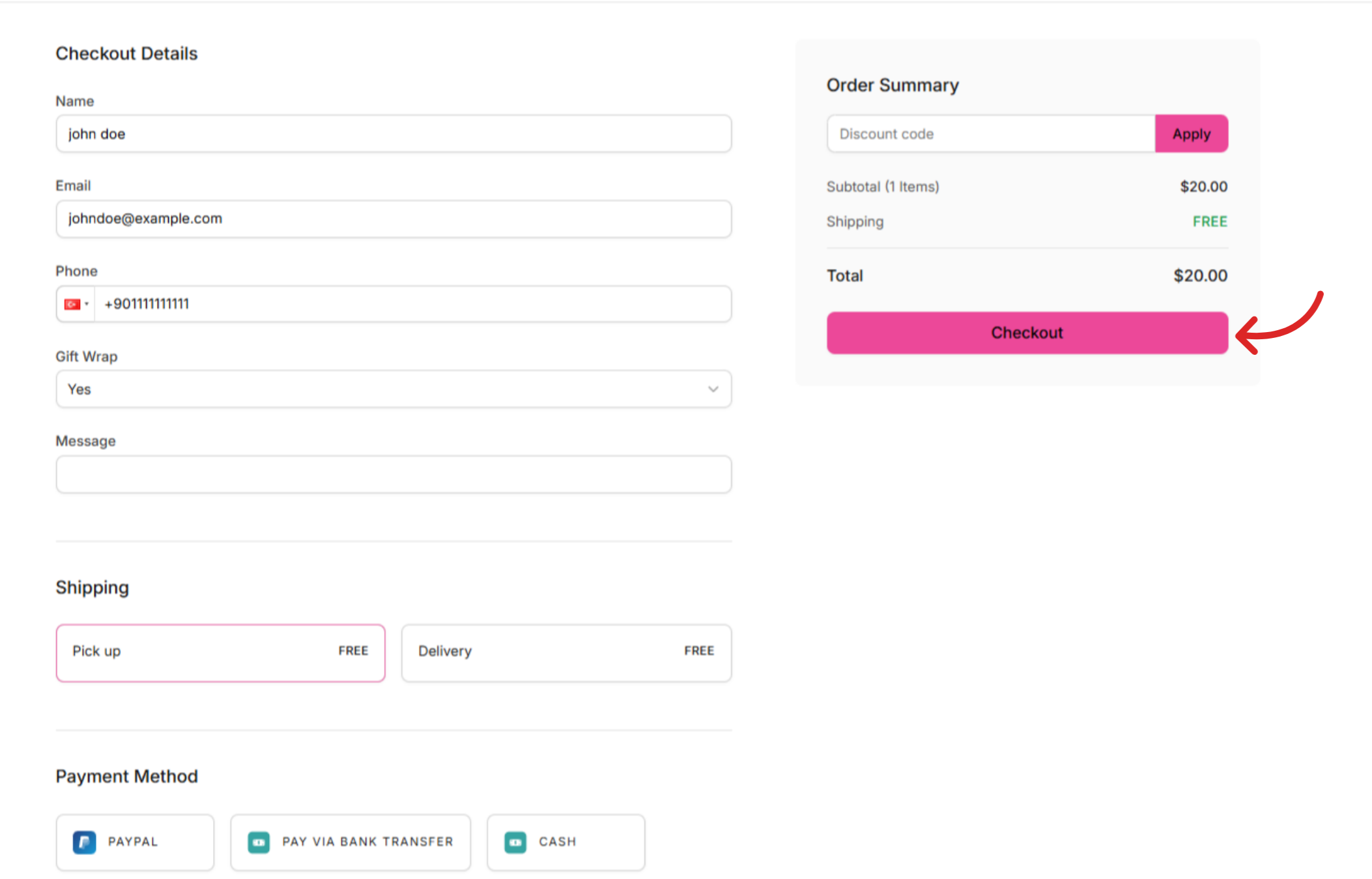1372x879 pixels.
Task: Choose Pay via Bank Transfer method
Action: click(x=350, y=842)
